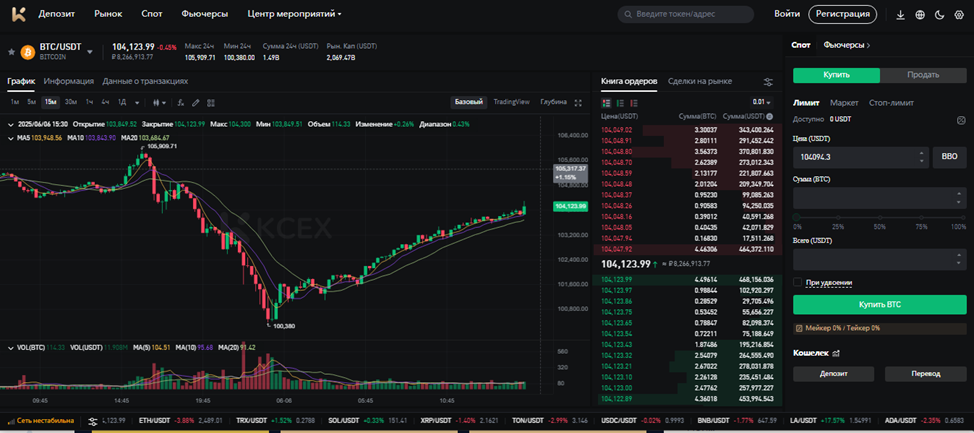Image resolution: width=974 pixels, height=433 pixels.
Task: Show only buy orders view
Action: (620, 103)
